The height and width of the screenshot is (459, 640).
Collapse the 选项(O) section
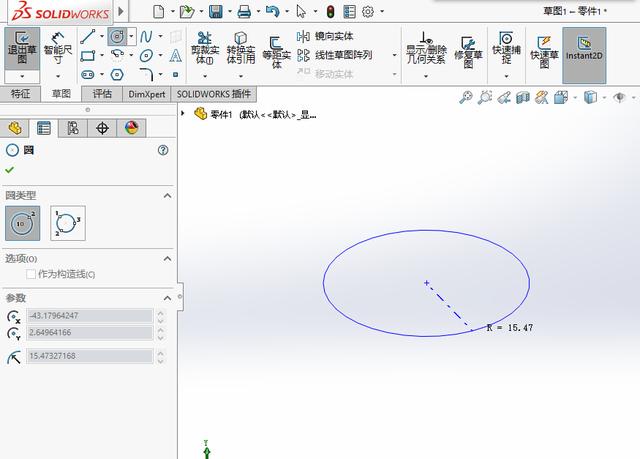click(167, 259)
